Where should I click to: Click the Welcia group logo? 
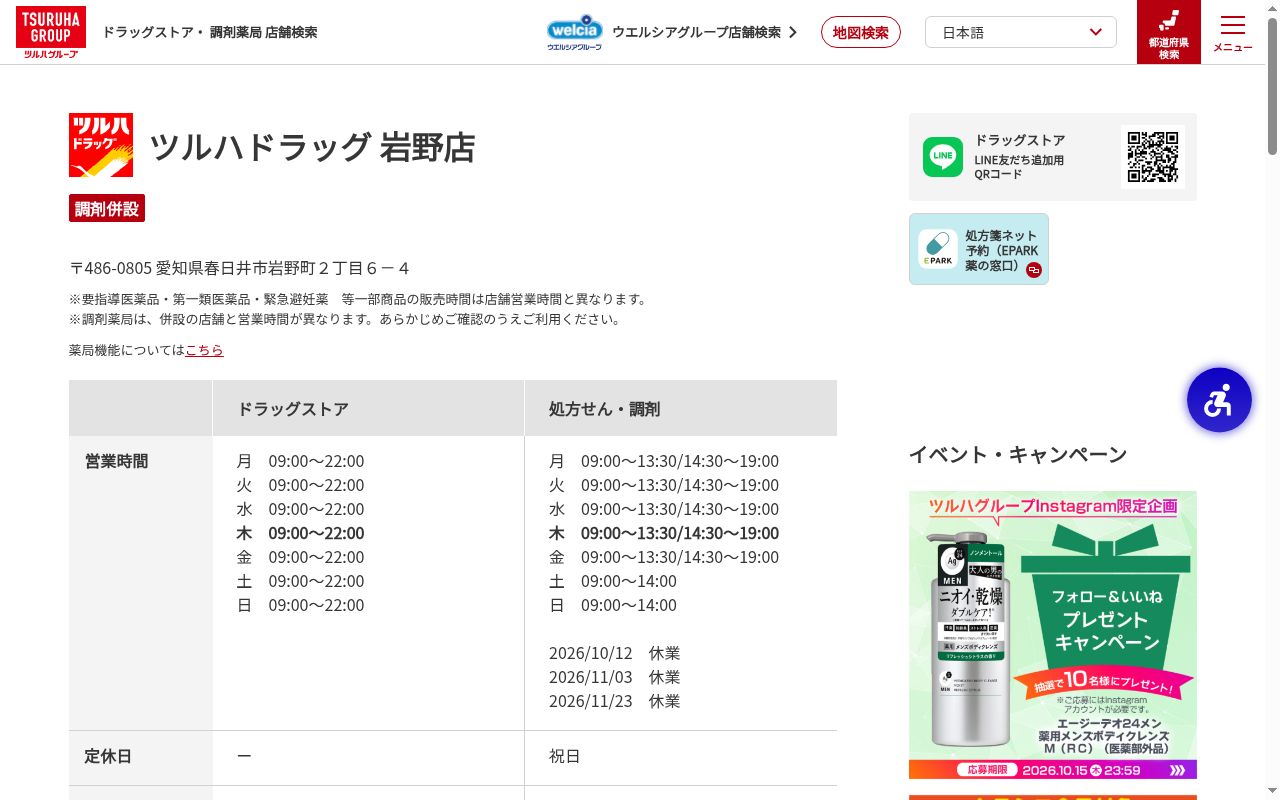[x=575, y=32]
